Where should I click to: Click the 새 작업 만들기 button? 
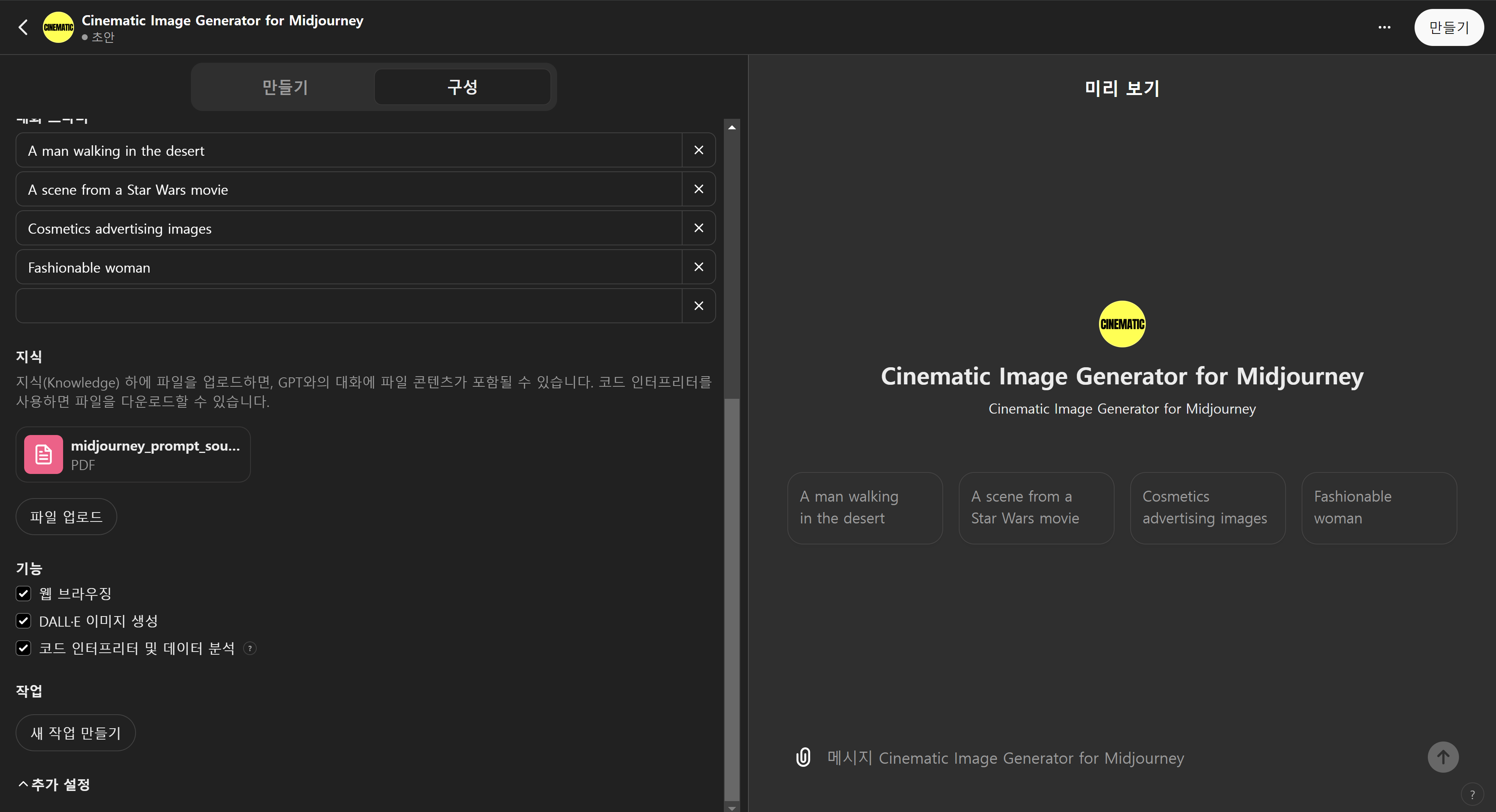coord(76,733)
